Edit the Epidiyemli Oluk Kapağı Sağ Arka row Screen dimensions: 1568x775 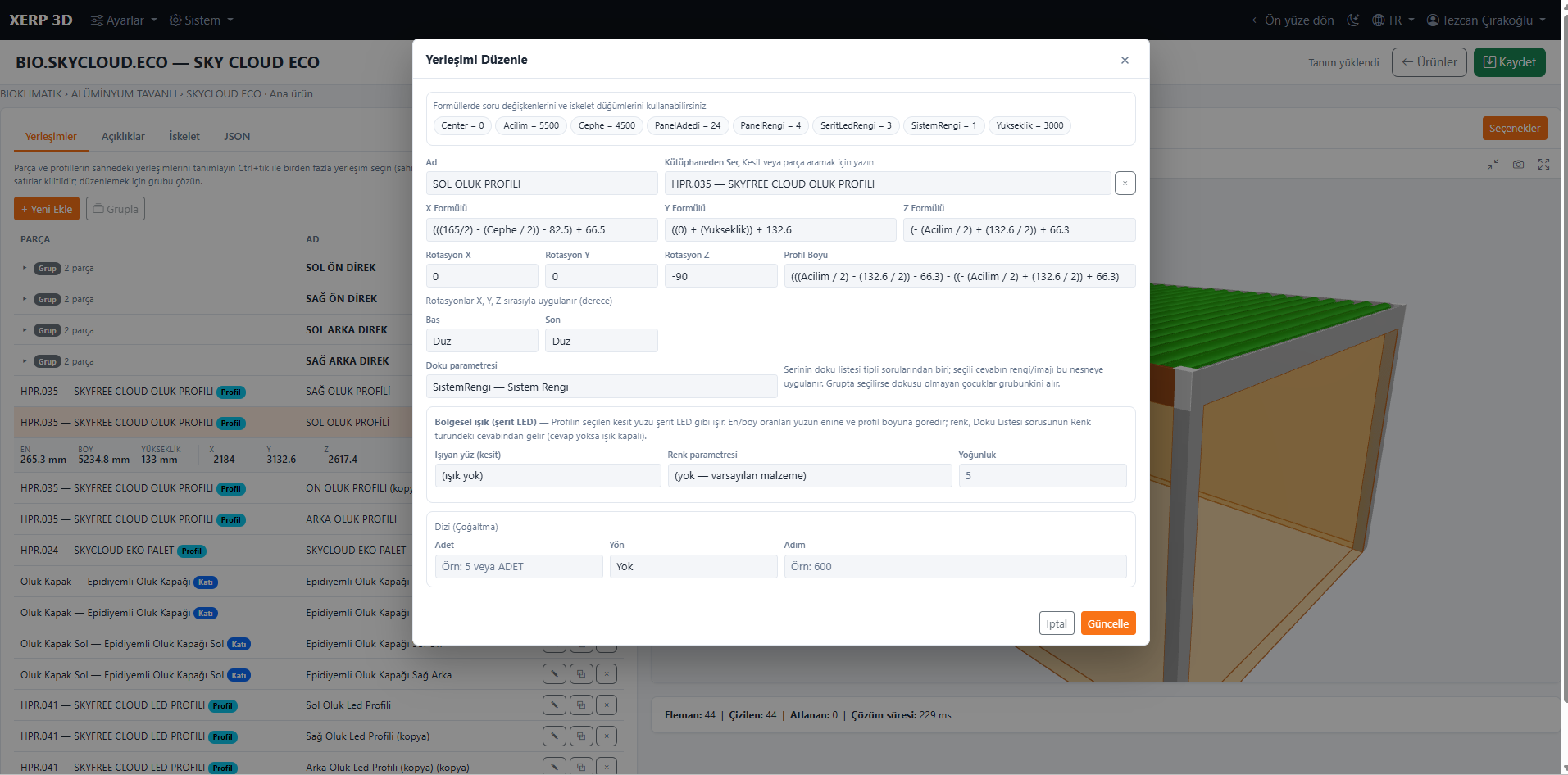[x=555, y=673]
